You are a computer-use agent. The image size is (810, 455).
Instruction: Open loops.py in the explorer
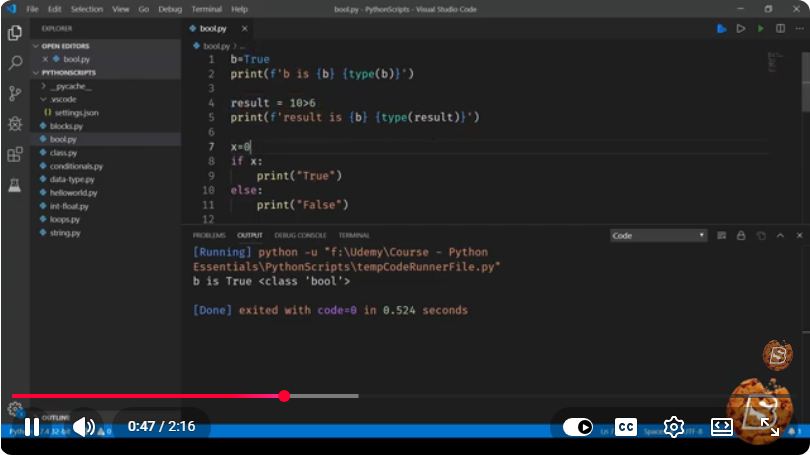click(x=65, y=219)
